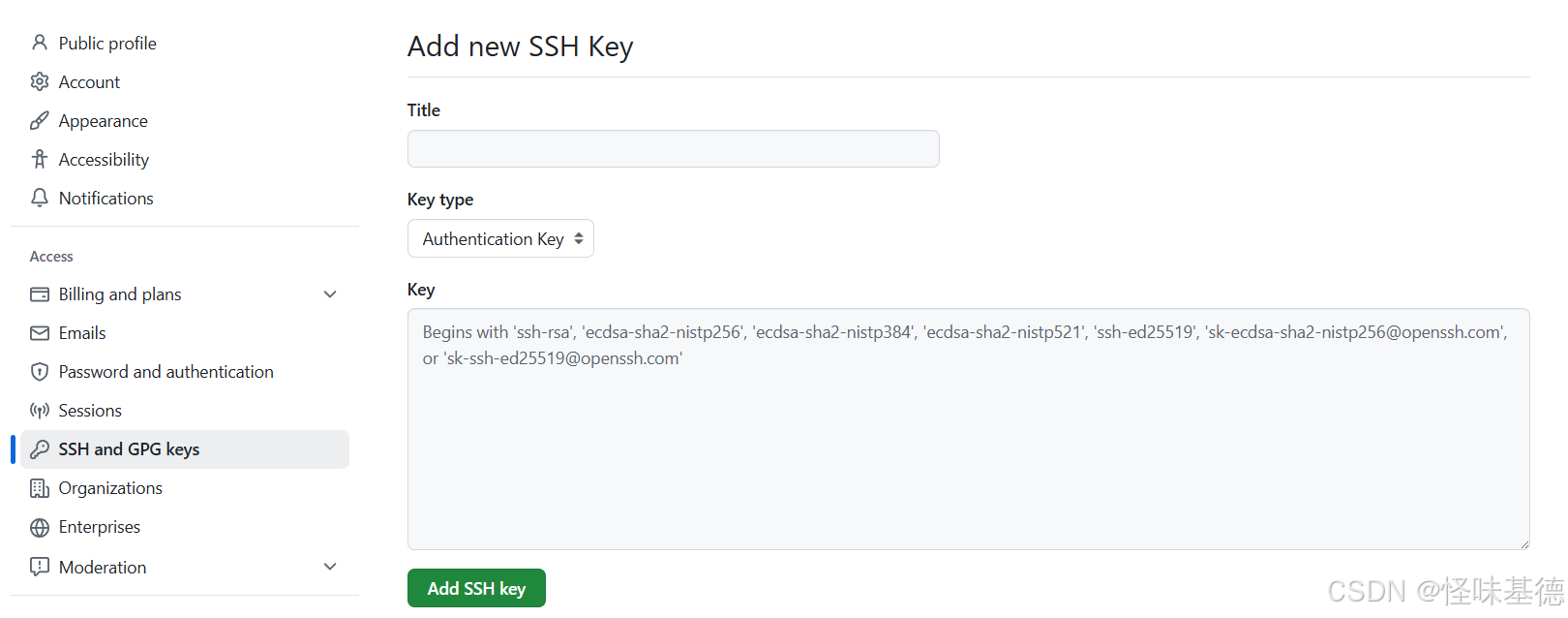Click the SSH and GPG keys key icon
The height and width of the screenshot is (618, 1568).
click(39, 448)
